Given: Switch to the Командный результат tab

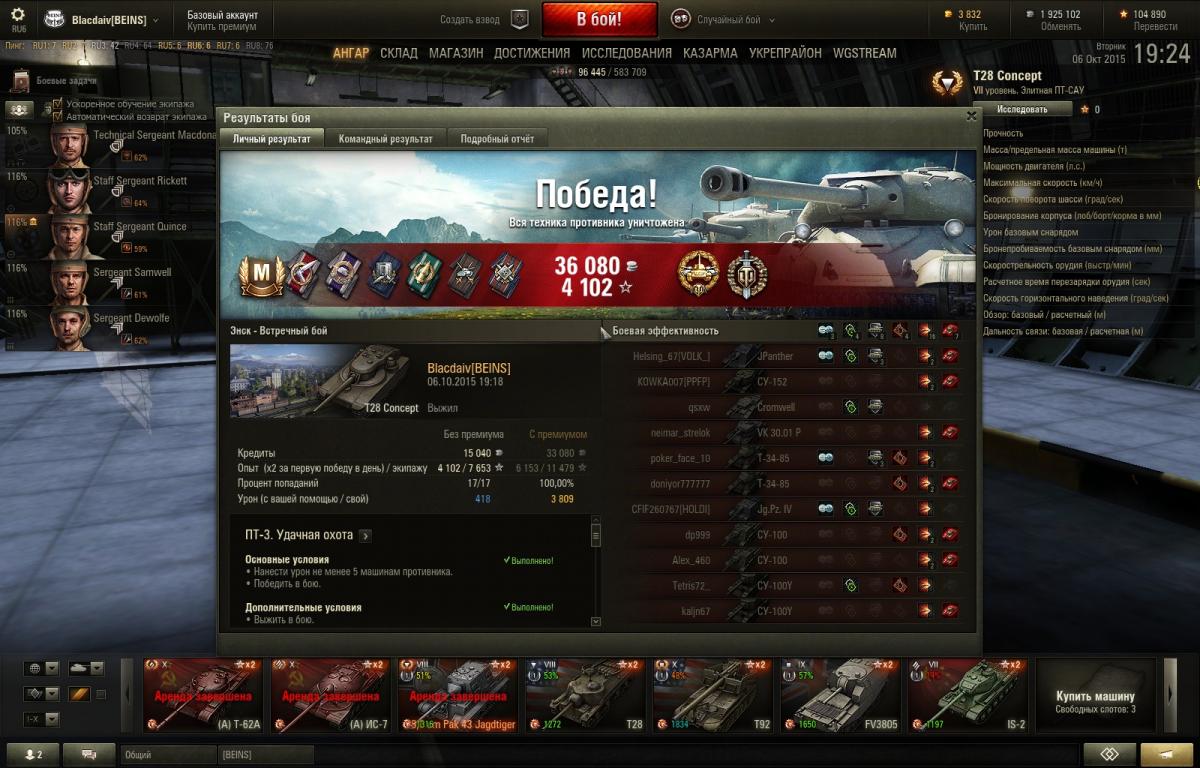Looking at the screenshot, I should 386,139.
